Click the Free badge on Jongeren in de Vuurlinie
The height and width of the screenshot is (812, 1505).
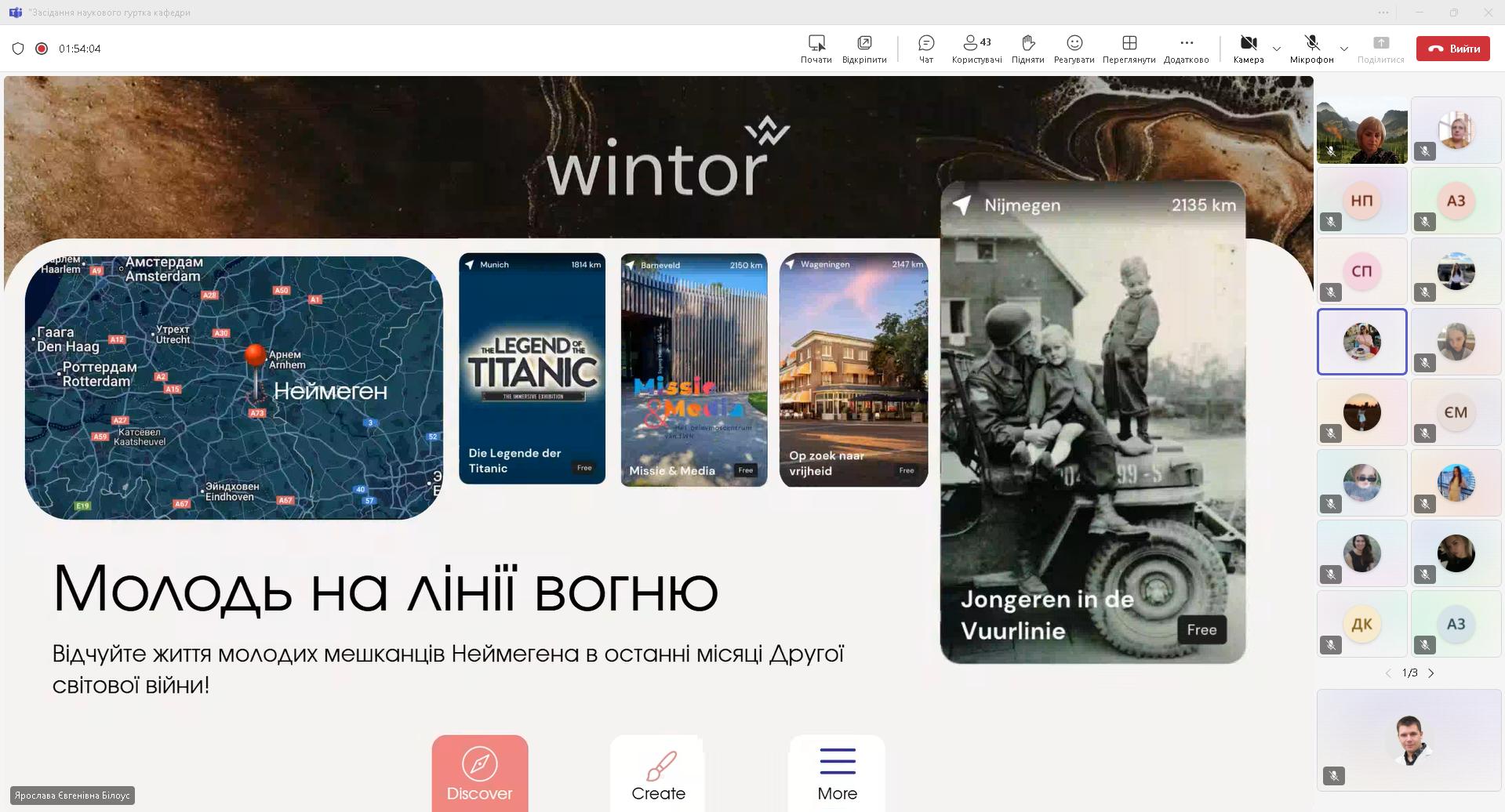[x=1201, y=629]
